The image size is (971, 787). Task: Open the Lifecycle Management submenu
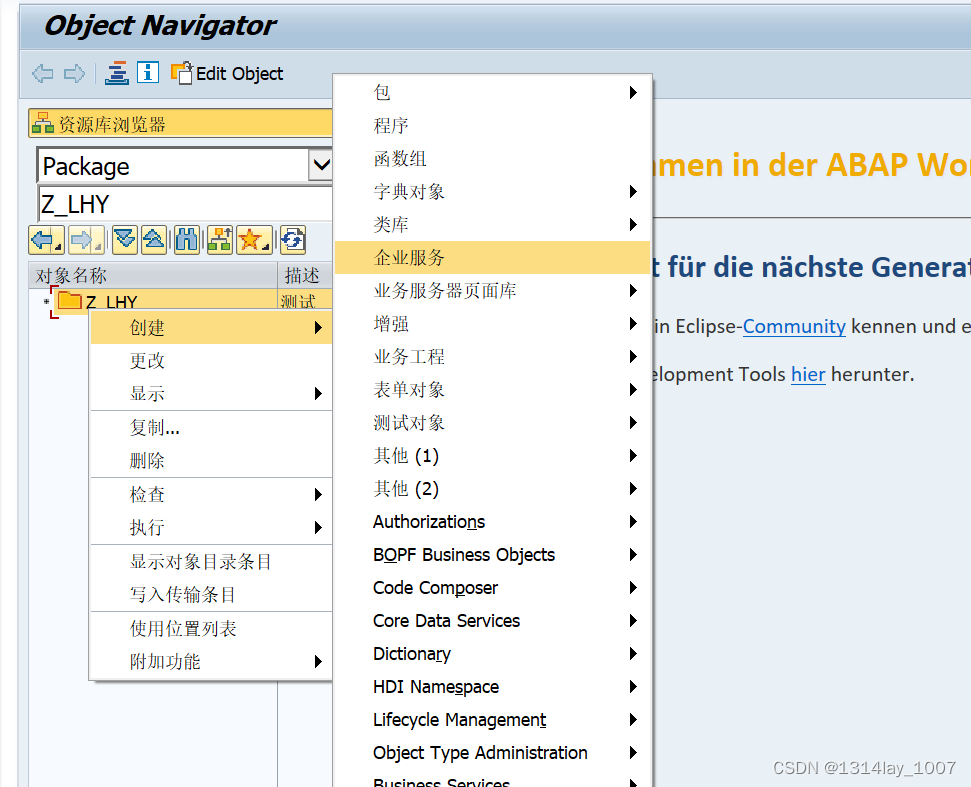[492, 720]
